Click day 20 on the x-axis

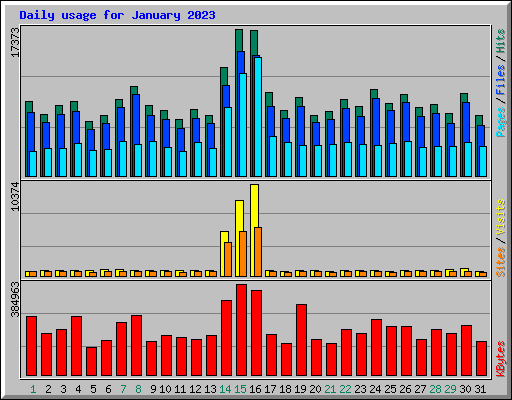click(315, 389)
